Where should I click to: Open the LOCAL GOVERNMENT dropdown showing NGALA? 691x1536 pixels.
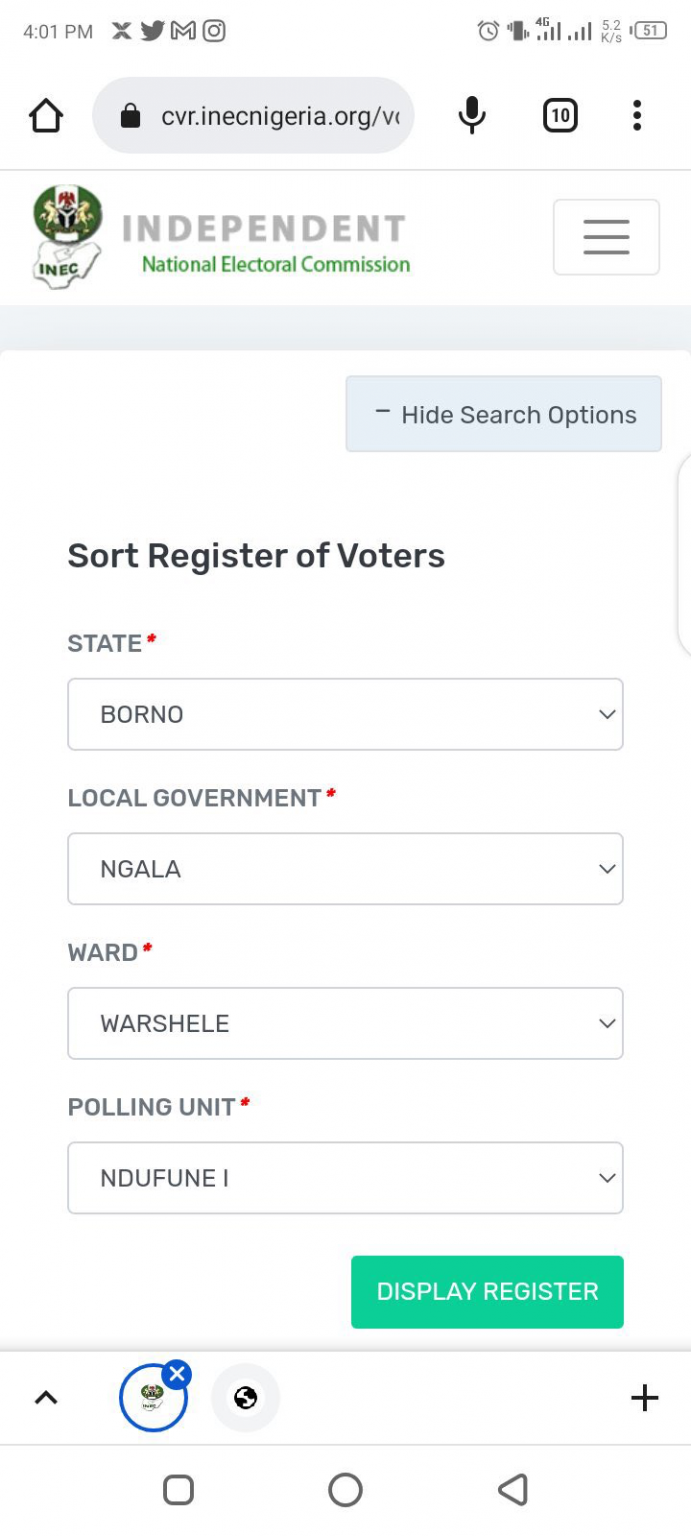pos(345,869)
